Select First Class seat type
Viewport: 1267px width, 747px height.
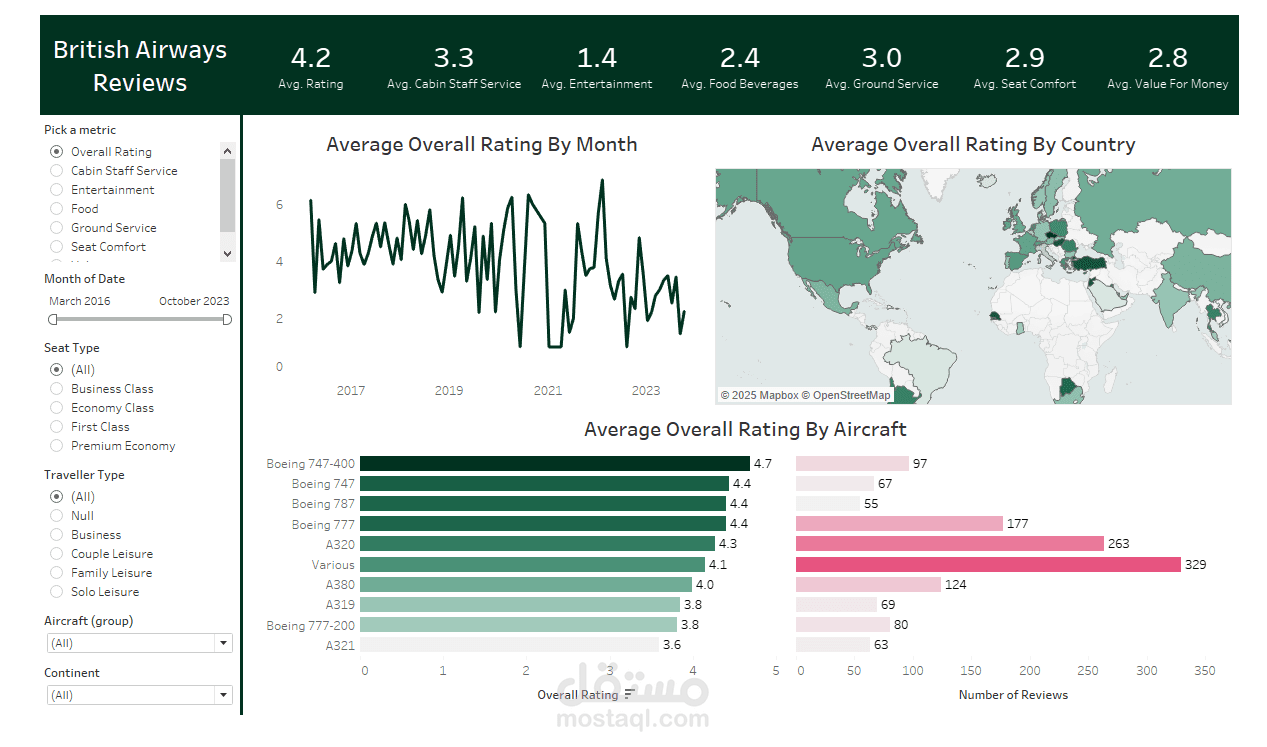[x=56, y=427]
